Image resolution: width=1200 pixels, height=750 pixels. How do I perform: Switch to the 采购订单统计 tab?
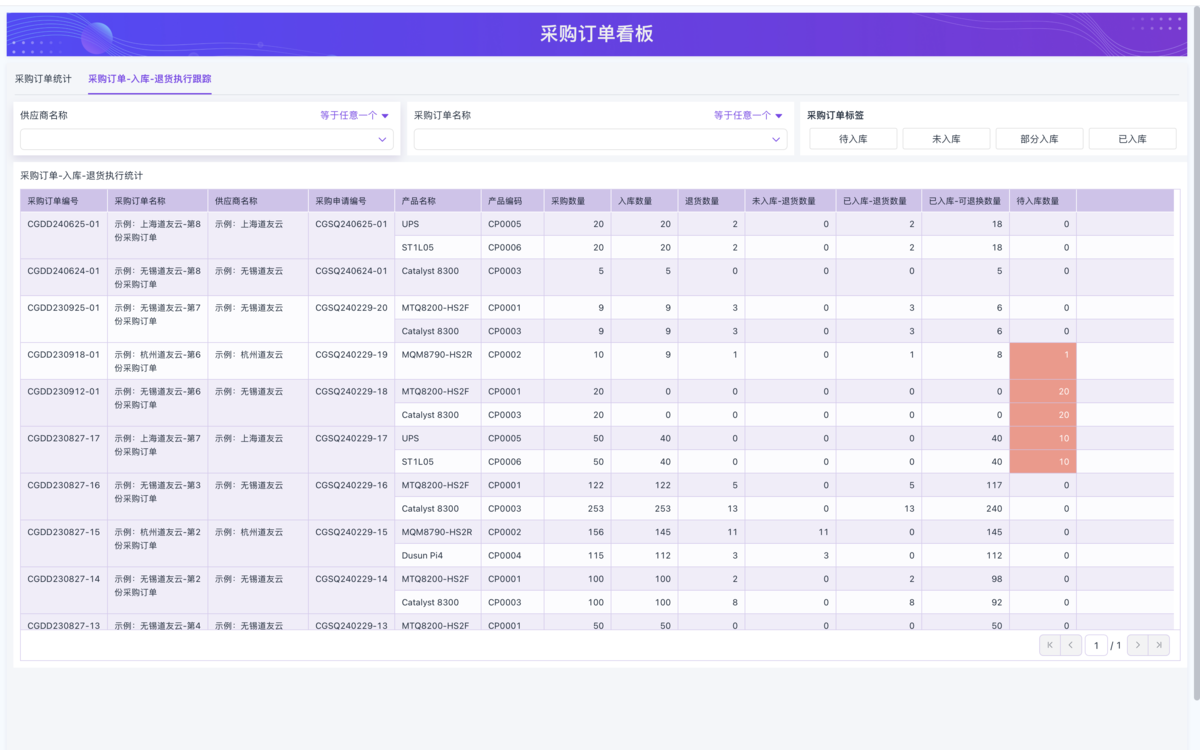pyautogui.click(x=43, y=79)
